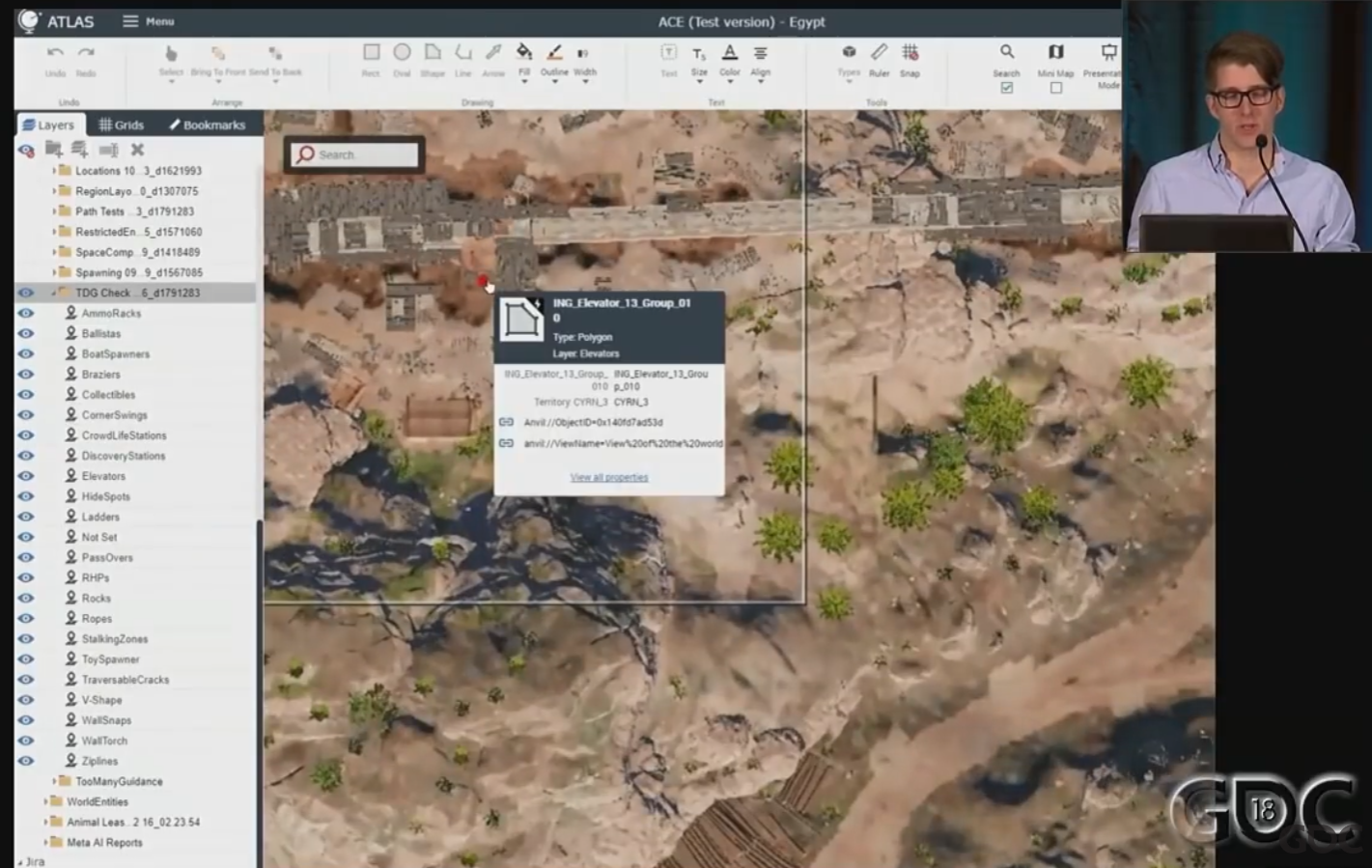Expand the TooManyGuidance folder
1372x868 pixels.
tap(54, 781)
